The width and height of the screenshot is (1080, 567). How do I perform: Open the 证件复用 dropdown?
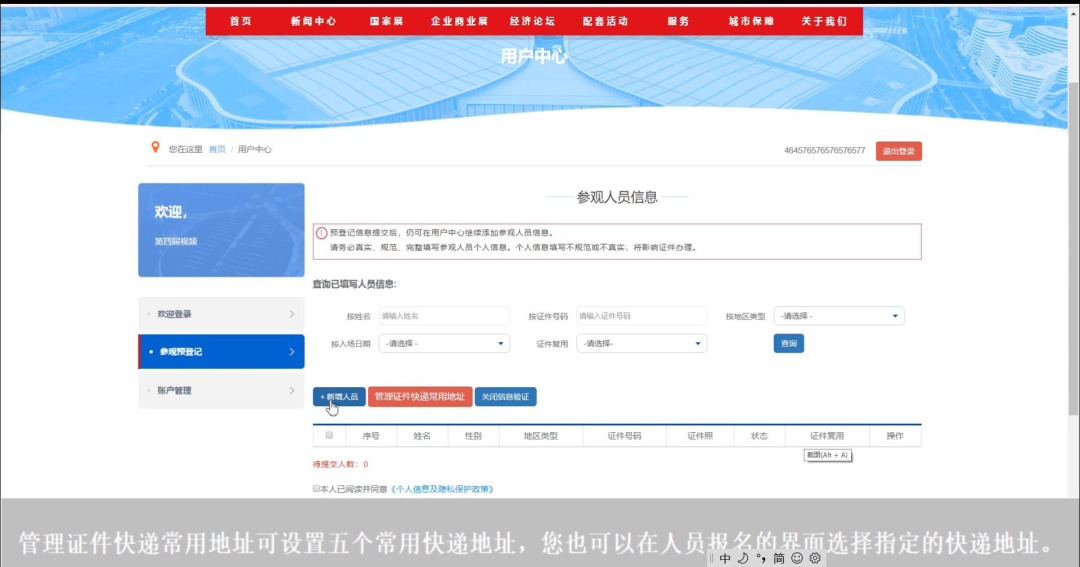point(641,343)
